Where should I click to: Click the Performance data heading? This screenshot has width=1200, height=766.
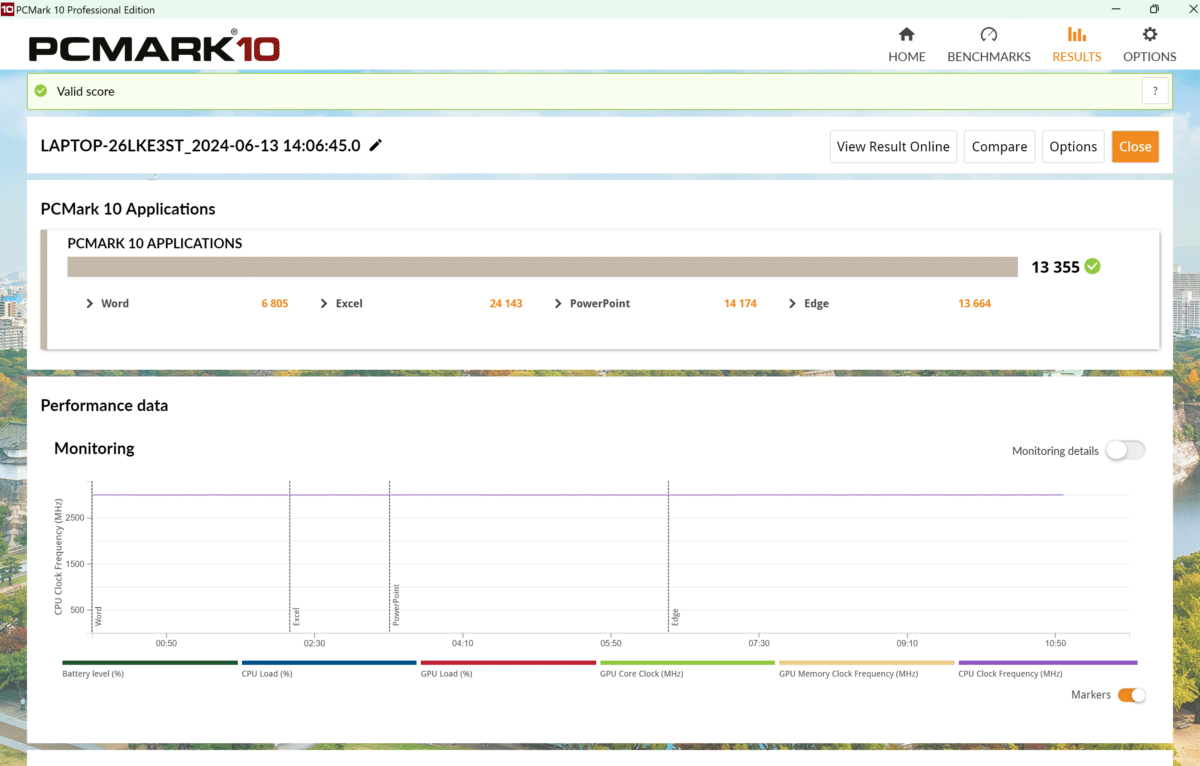click(x=104, y=405)
